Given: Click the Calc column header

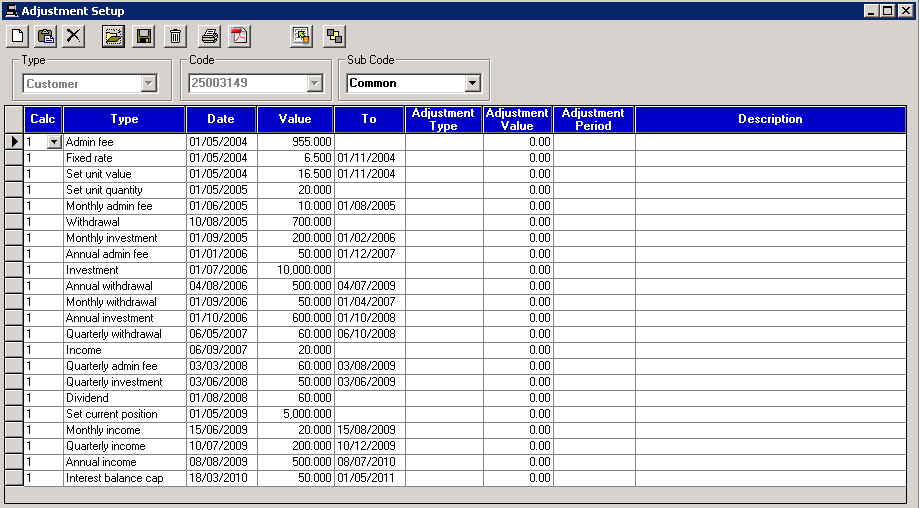Looking at the screenshot, I should [43, 119].
